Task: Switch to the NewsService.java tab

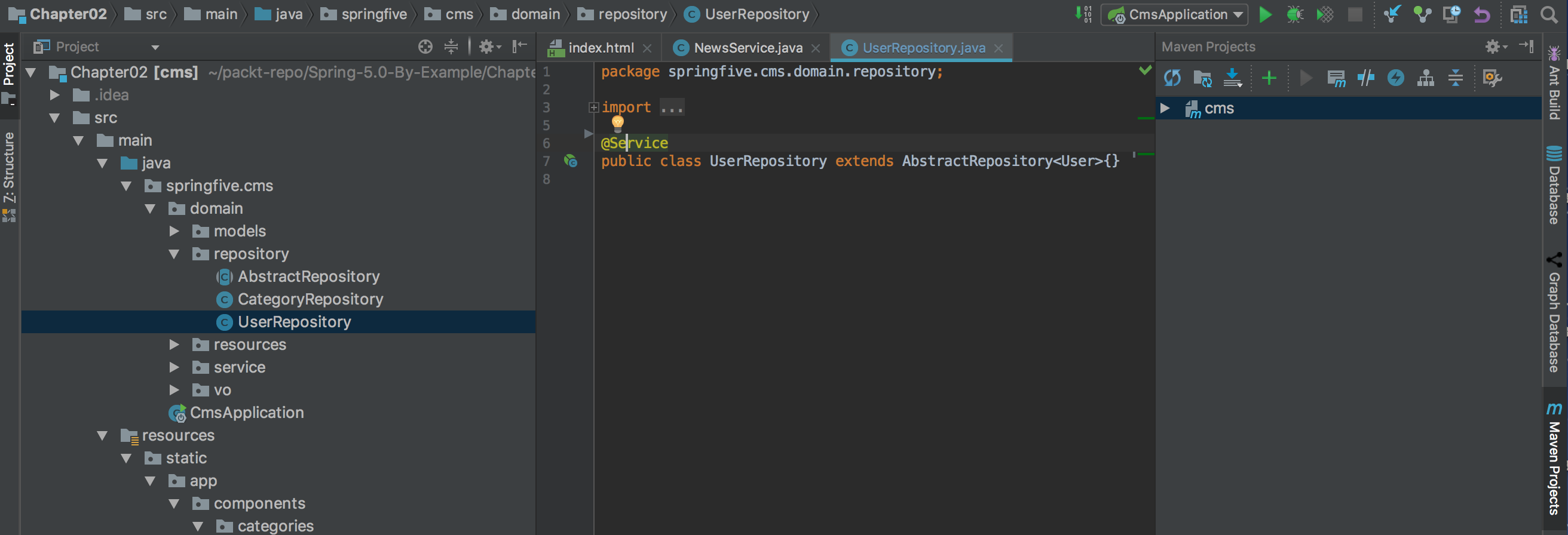Action: pyautogui.click(x=748, y=47)
